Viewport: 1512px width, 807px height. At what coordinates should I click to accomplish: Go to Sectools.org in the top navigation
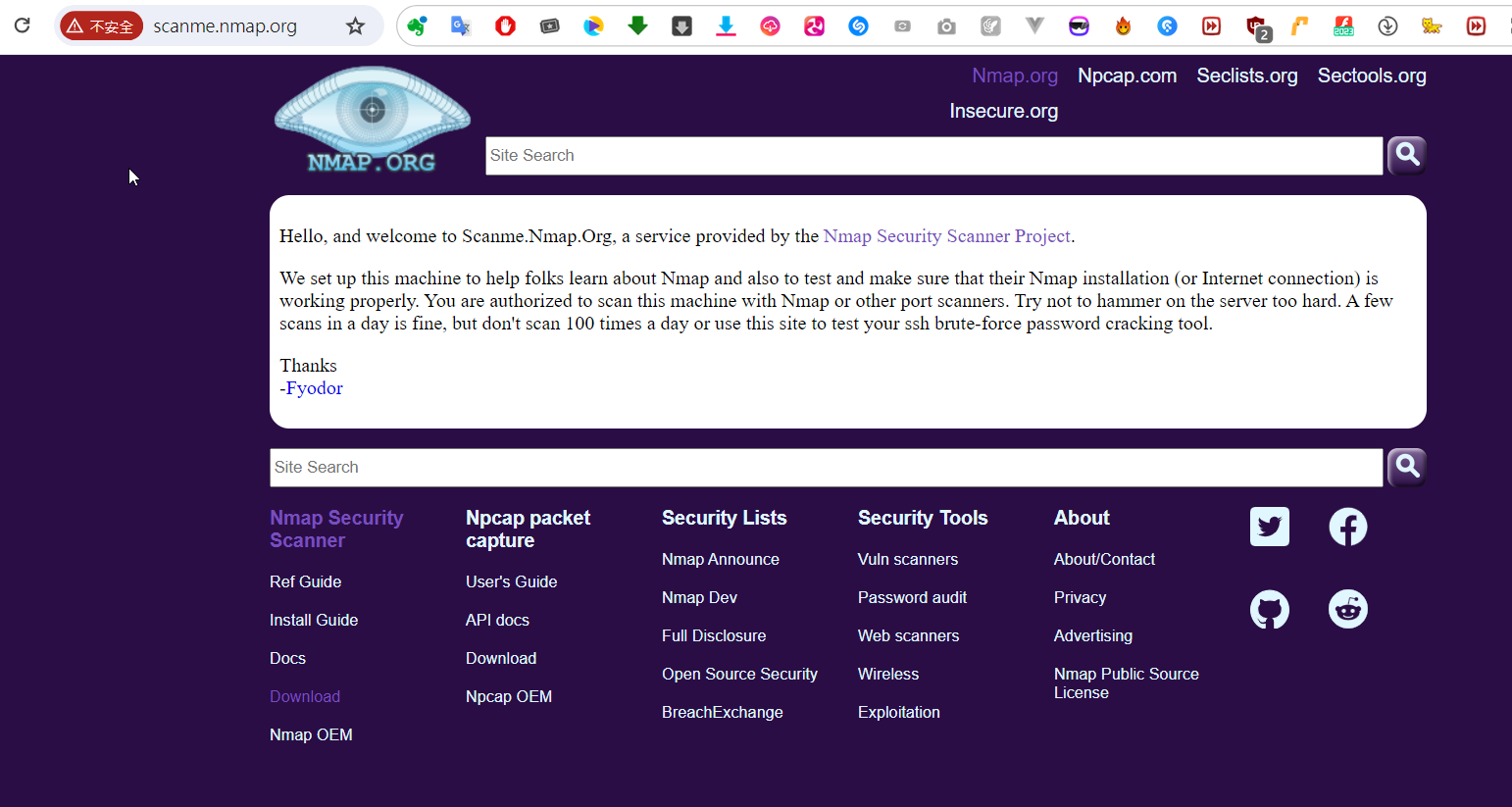pyautogui.click(x=1372, y=76)
